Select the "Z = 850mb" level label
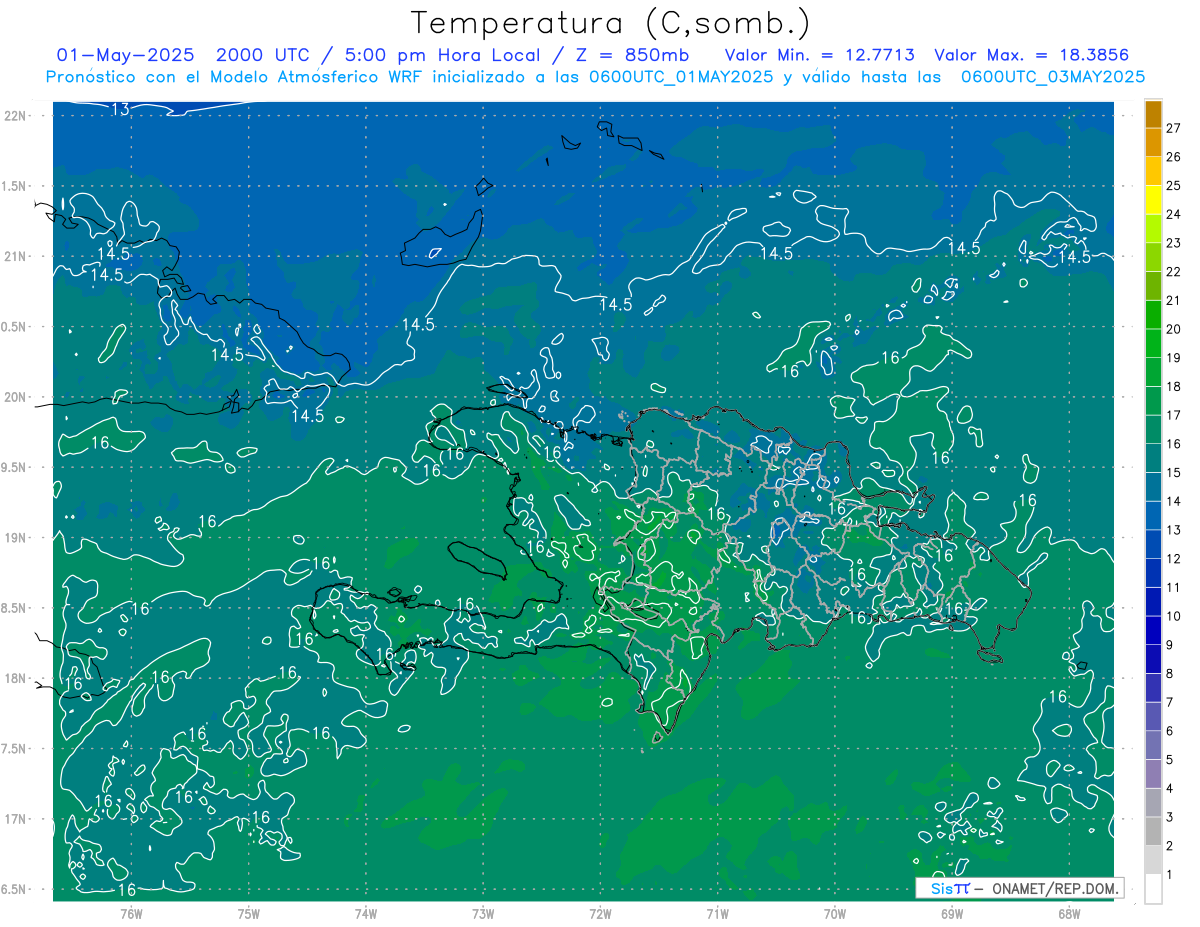Viewport: 1200px width, 927px height. point(635,55)
